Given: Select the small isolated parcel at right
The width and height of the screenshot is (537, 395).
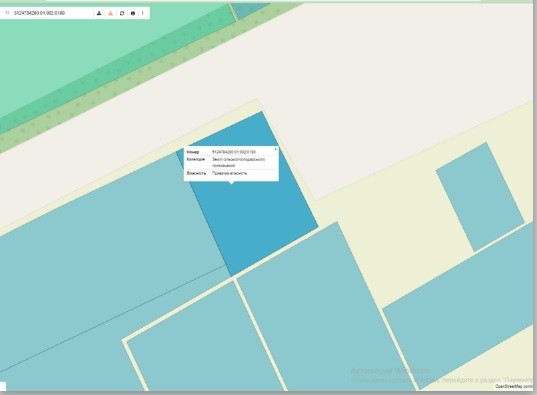Looking at the screenshot, I should click(x=480, y=197).
